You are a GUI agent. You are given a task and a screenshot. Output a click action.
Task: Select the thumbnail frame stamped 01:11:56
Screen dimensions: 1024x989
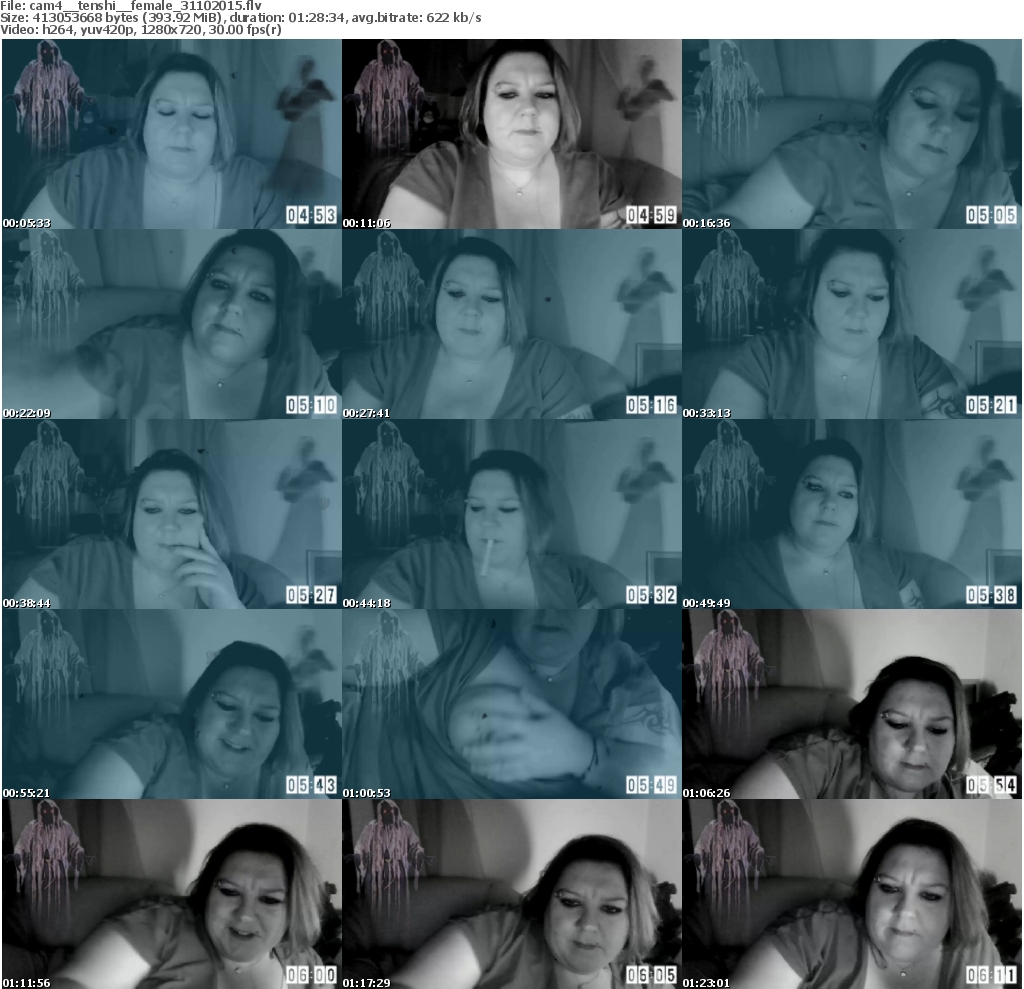[x=172, y=894]
